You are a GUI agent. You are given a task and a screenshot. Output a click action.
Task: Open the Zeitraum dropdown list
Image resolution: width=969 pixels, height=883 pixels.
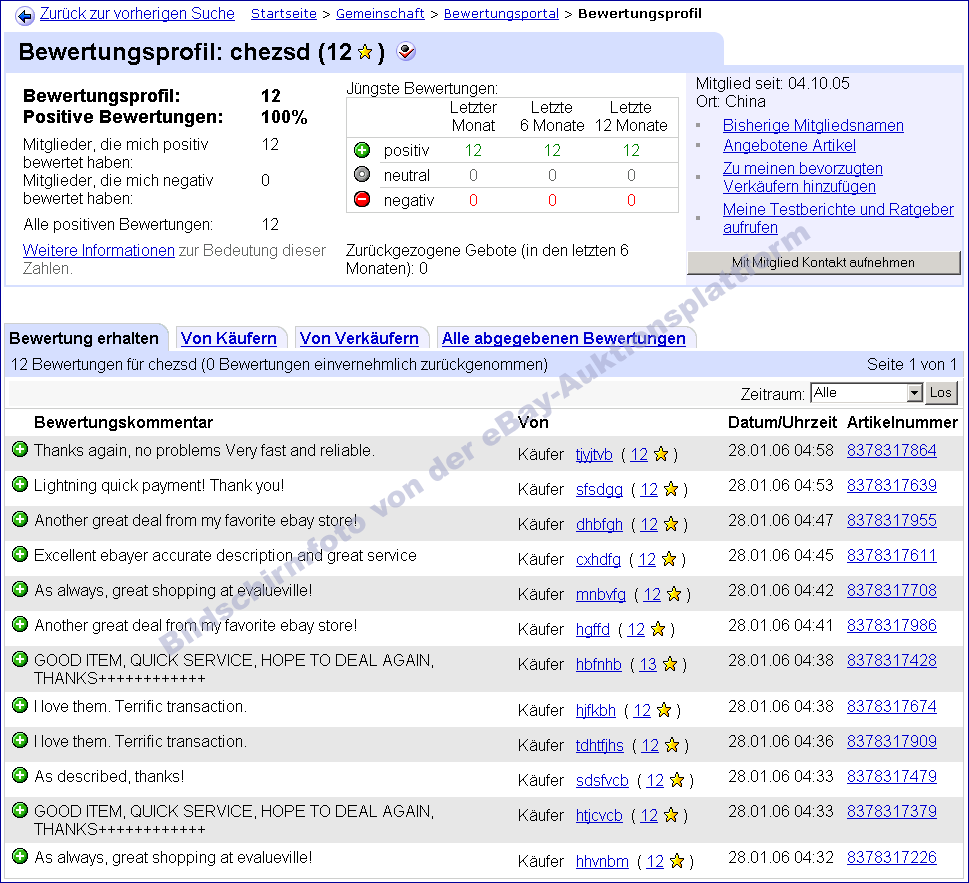866,392
